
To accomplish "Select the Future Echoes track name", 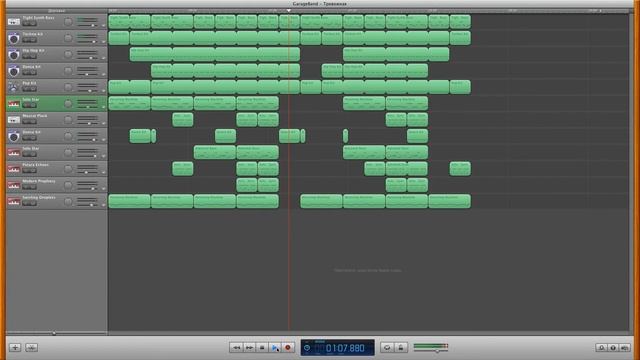I will pyautogui.click(x=36, y=165).
